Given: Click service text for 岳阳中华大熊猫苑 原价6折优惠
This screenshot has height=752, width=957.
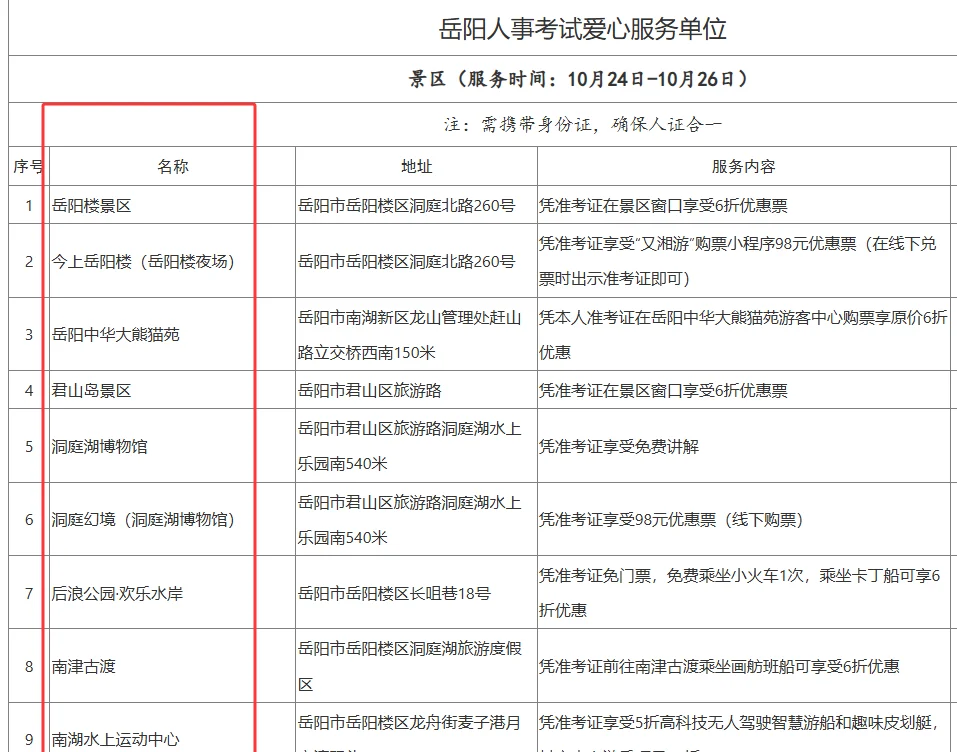Looking at the screenshot, I should [x=743, y=334].
